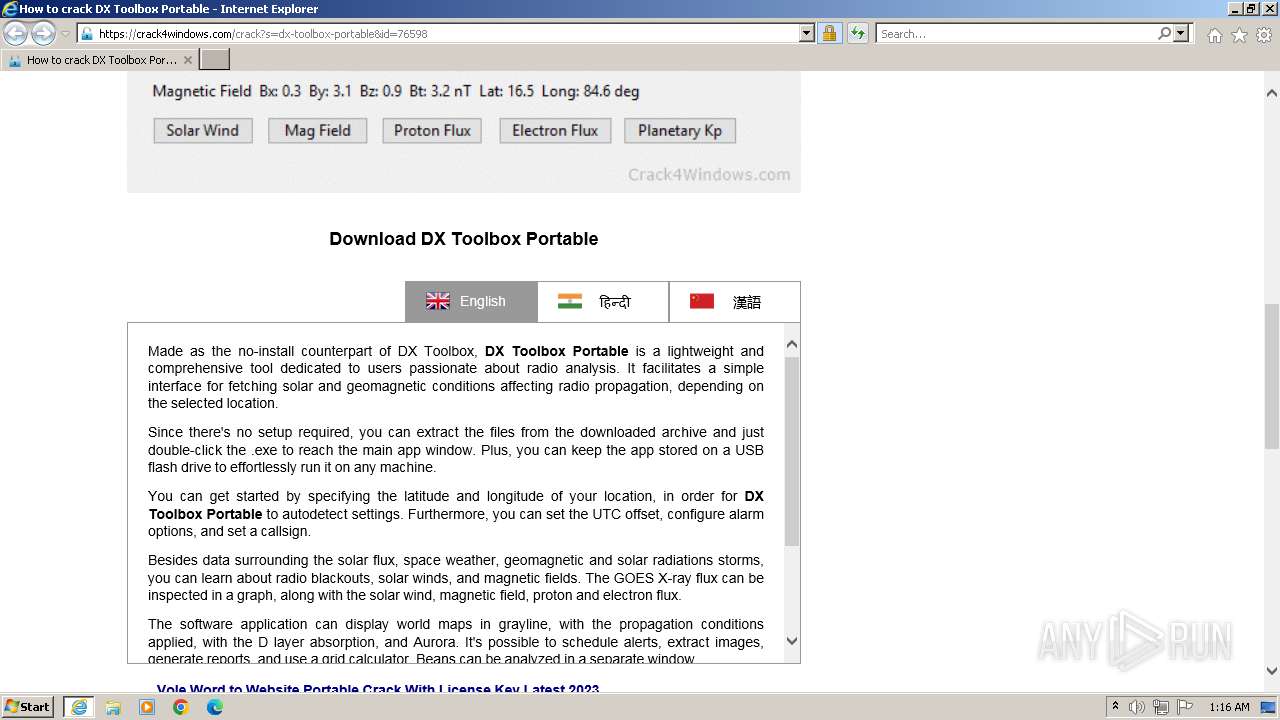
Task: Open 'Vole Word to Website Portable Crack' link
Action: coord(378,689)
